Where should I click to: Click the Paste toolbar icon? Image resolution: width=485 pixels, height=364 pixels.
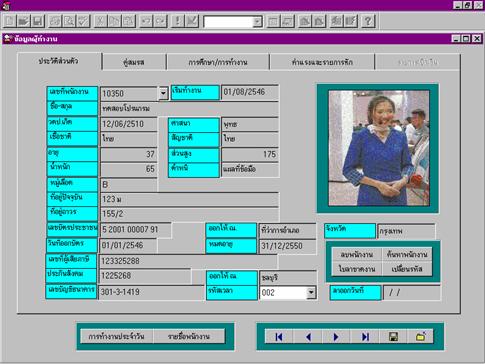point(128,21)
